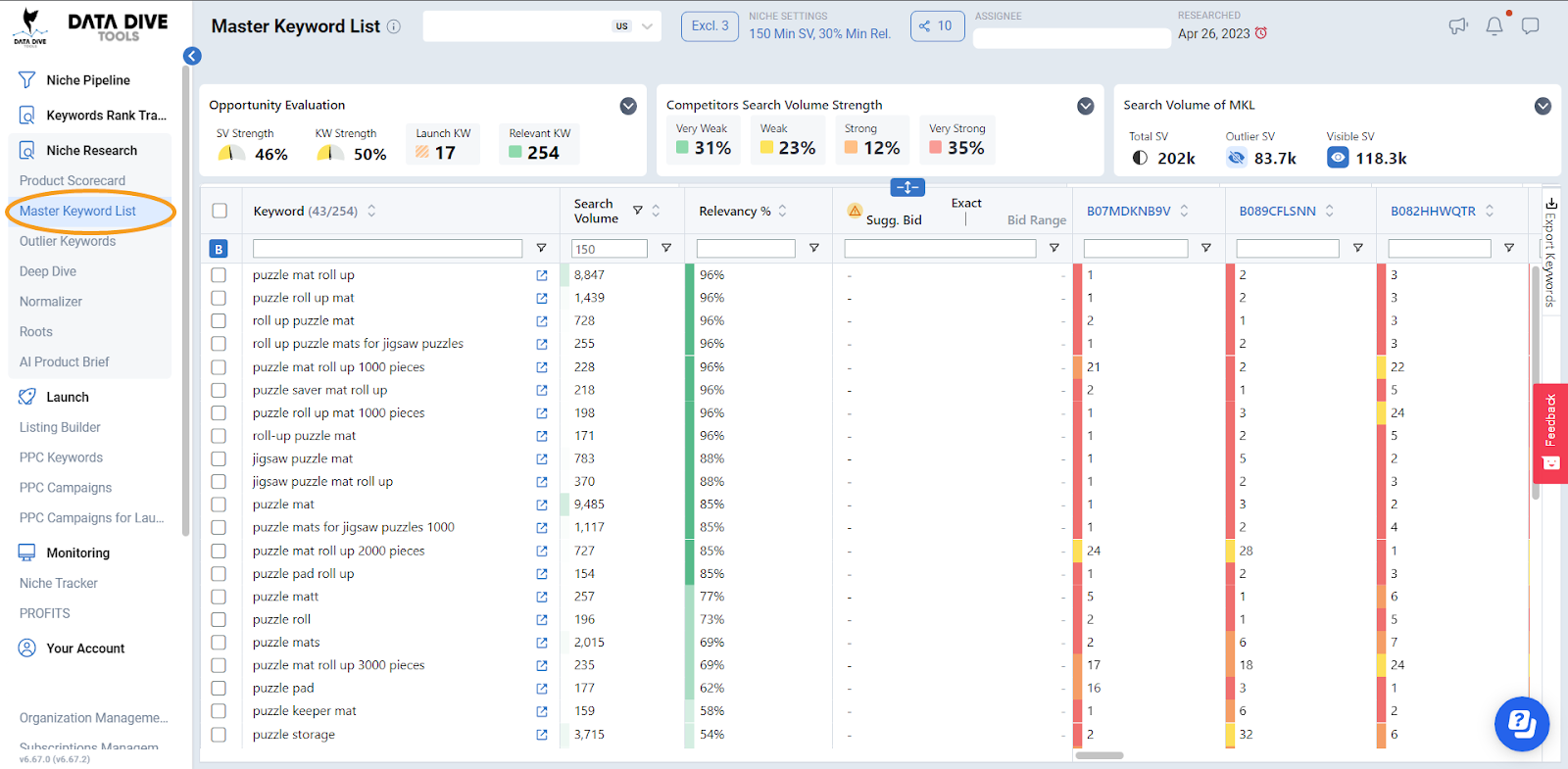
Task: Click the B082HHWQTR competitor column header
Action: pos(1433,211)
